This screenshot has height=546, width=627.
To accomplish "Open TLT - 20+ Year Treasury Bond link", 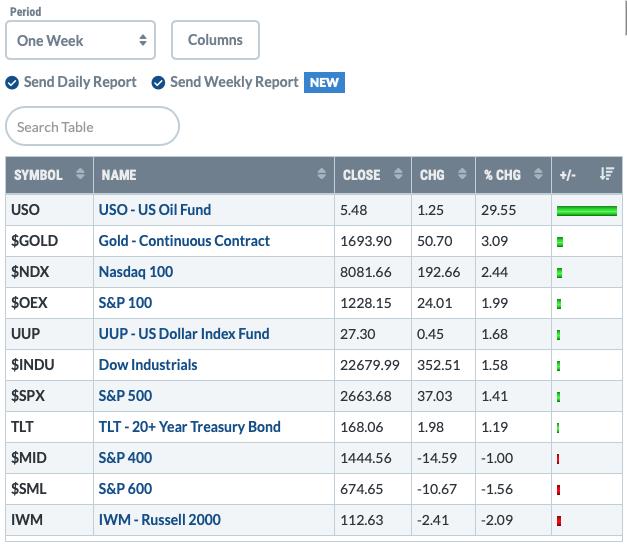I will click(x=190, y=427).
